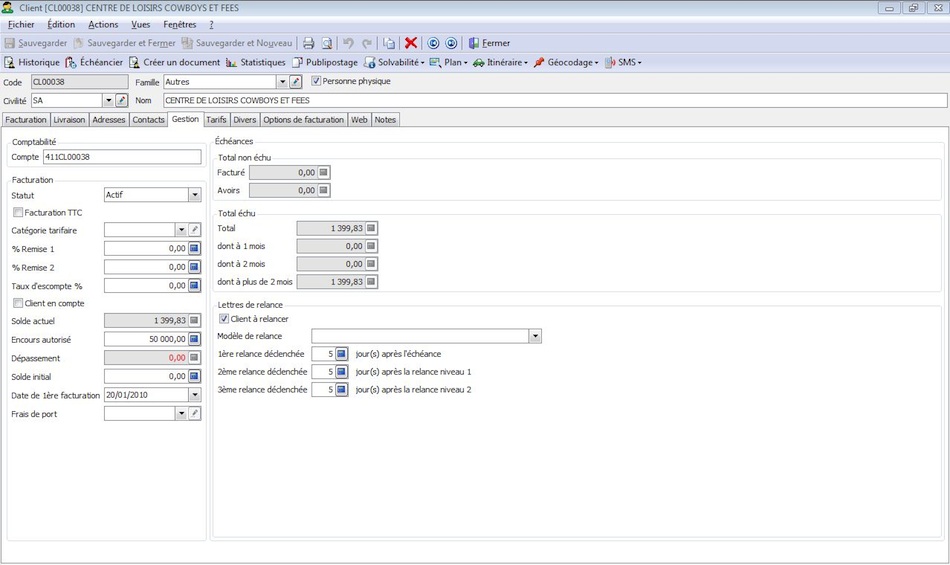Open calculator for Encours autorisé

click(x=194, y=339)
